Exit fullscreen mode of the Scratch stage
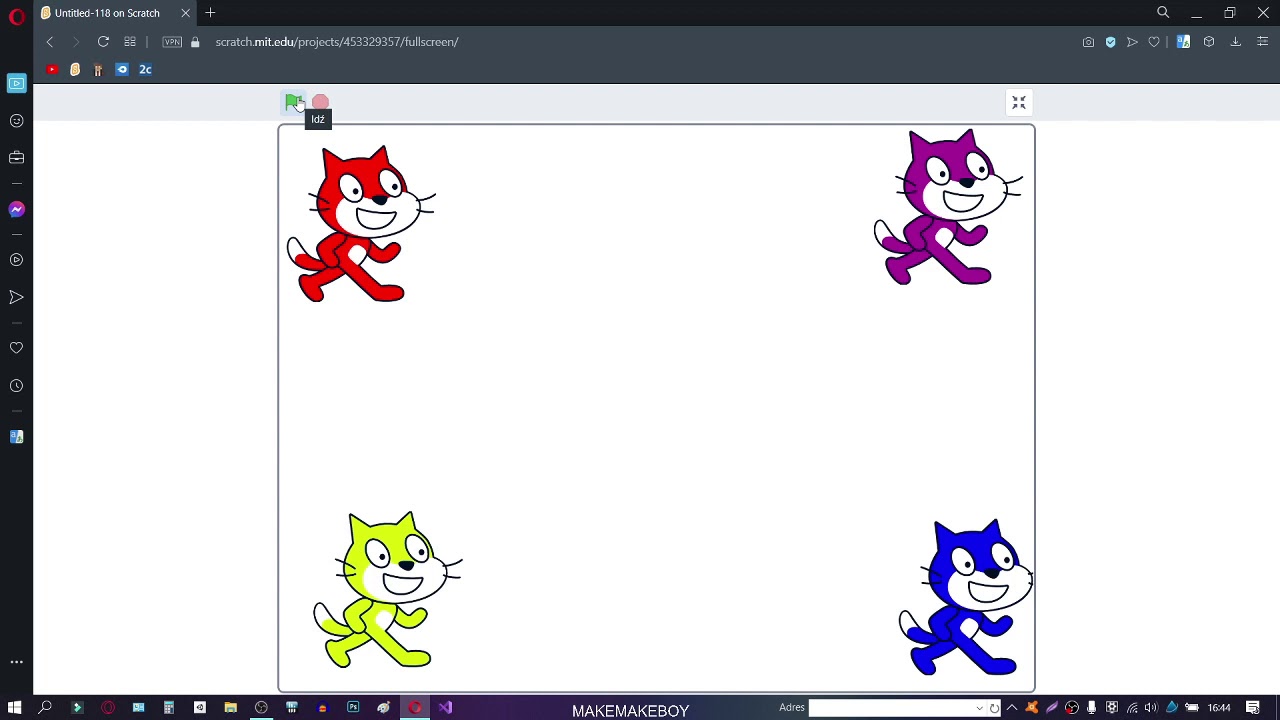 [x=1019, y=103]
